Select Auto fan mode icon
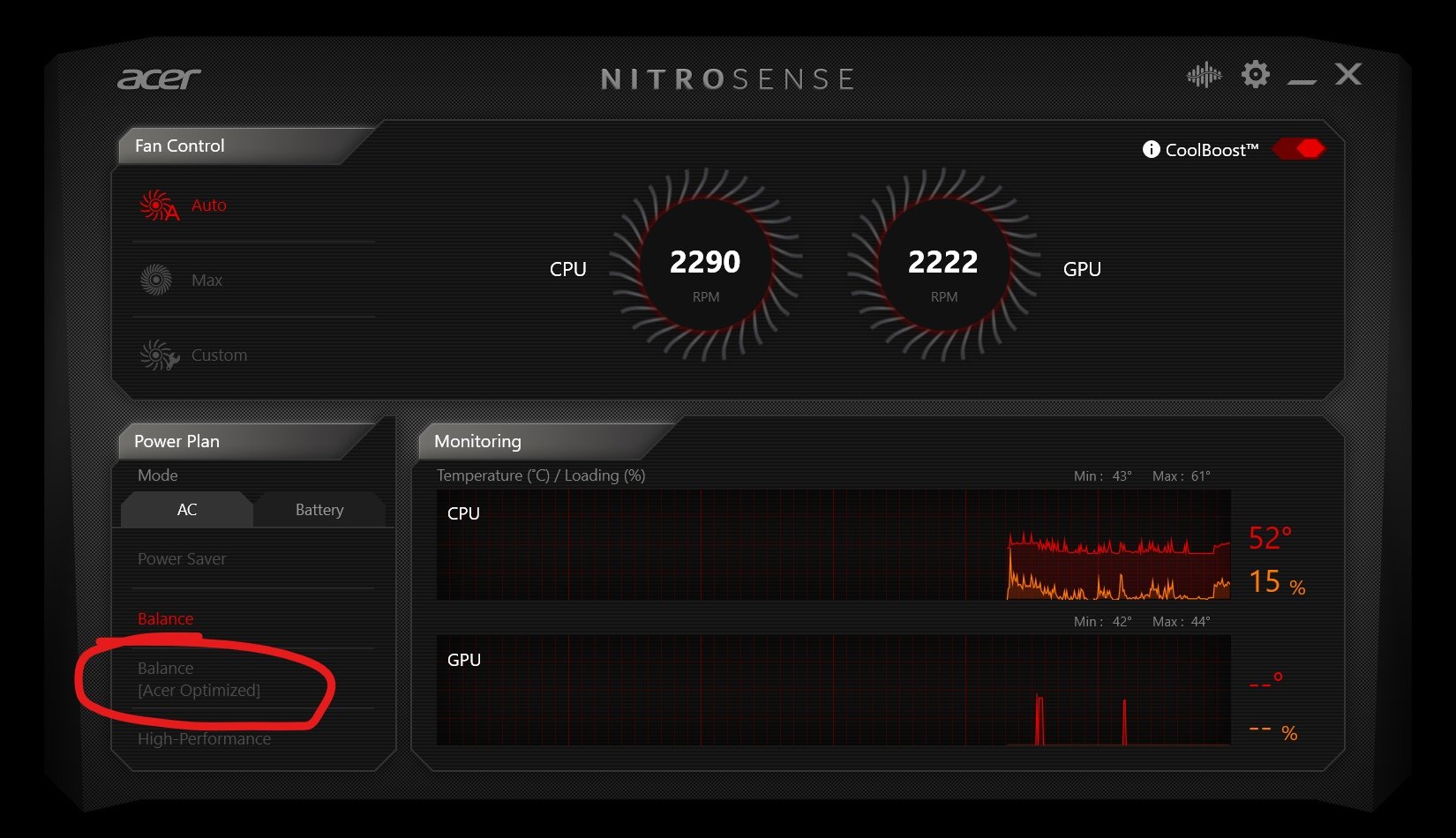1456x838 pixels. (159, 206)
